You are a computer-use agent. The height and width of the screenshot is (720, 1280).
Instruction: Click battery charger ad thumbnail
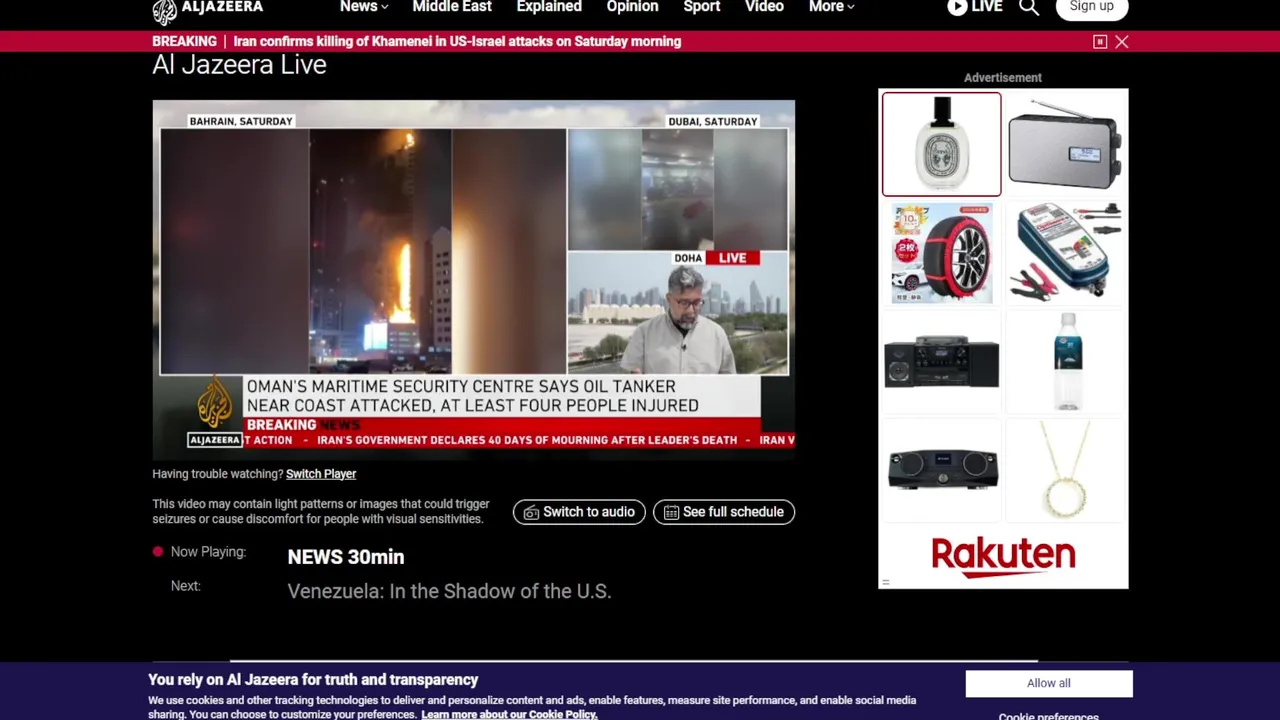click(x=1065, y=252)
